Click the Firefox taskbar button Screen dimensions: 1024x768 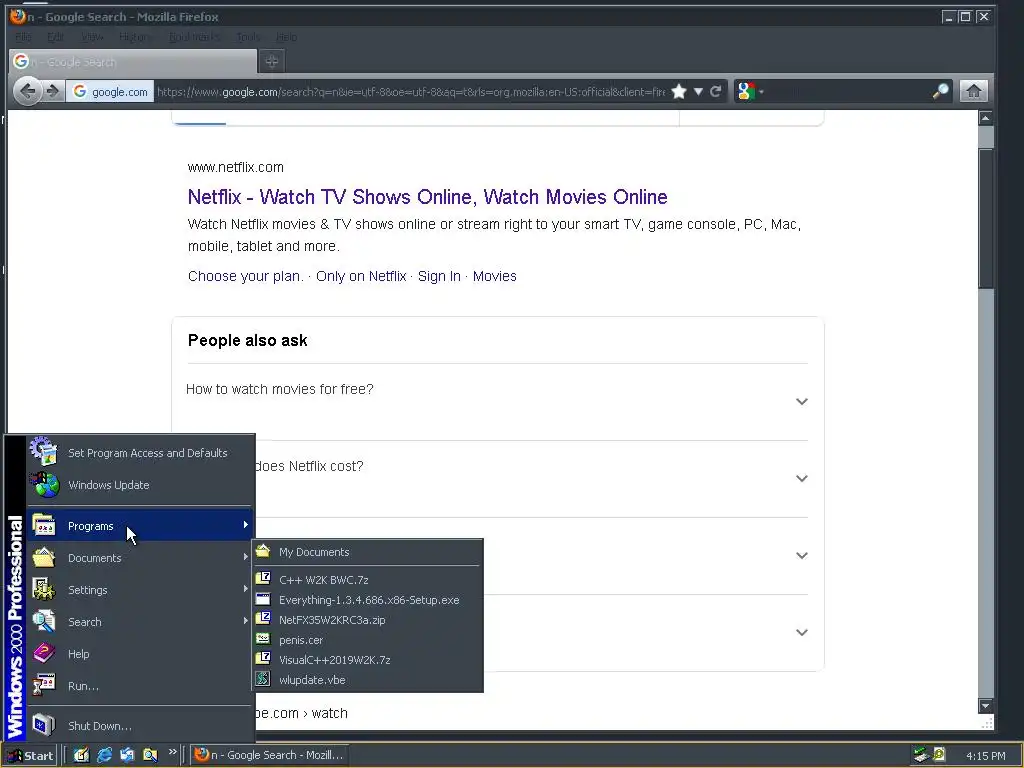pyautogui.click(x=269, y=755)
